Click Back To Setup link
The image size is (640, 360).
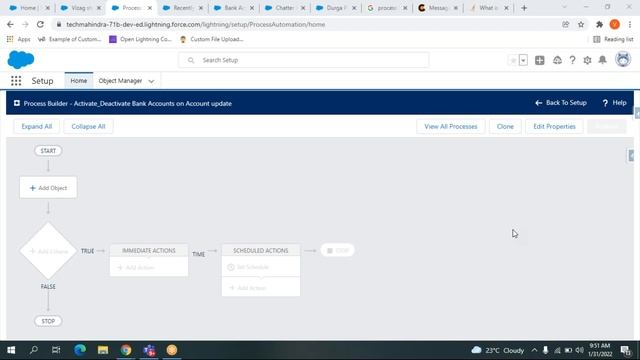point(561,103)
